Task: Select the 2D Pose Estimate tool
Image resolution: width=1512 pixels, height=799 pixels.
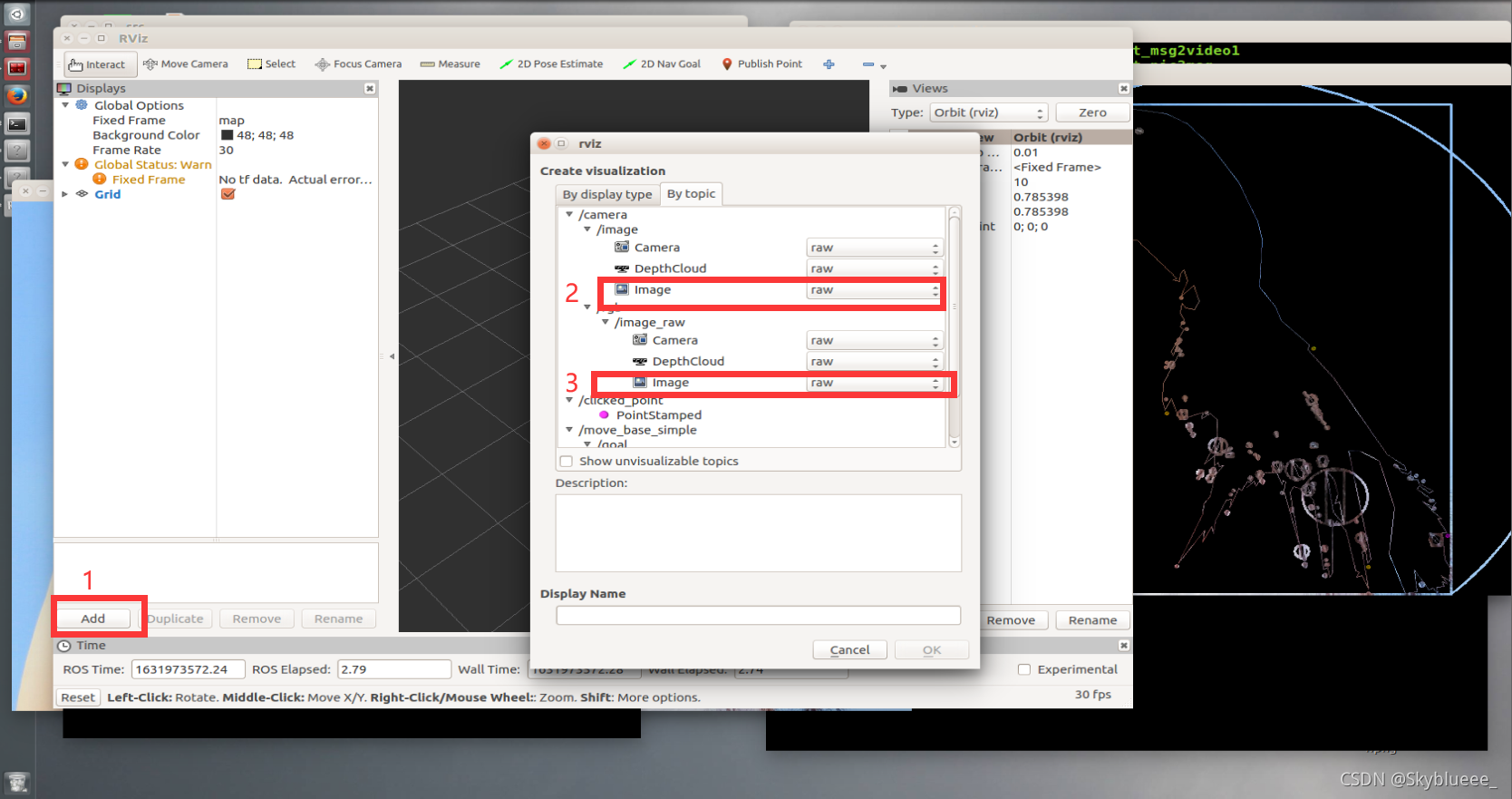Action: pos(551,64)
